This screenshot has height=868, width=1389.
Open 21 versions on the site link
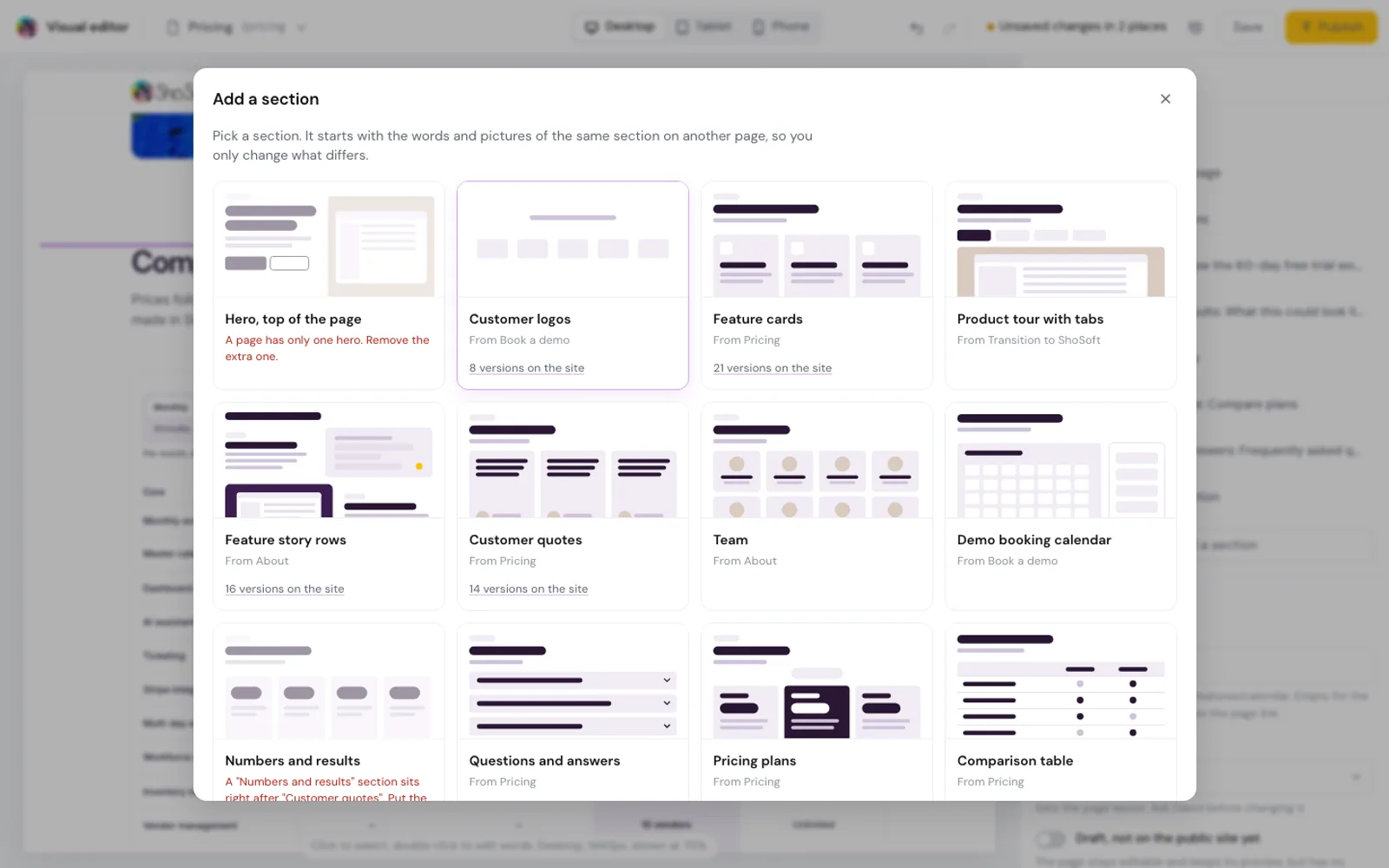click(773, 368)
